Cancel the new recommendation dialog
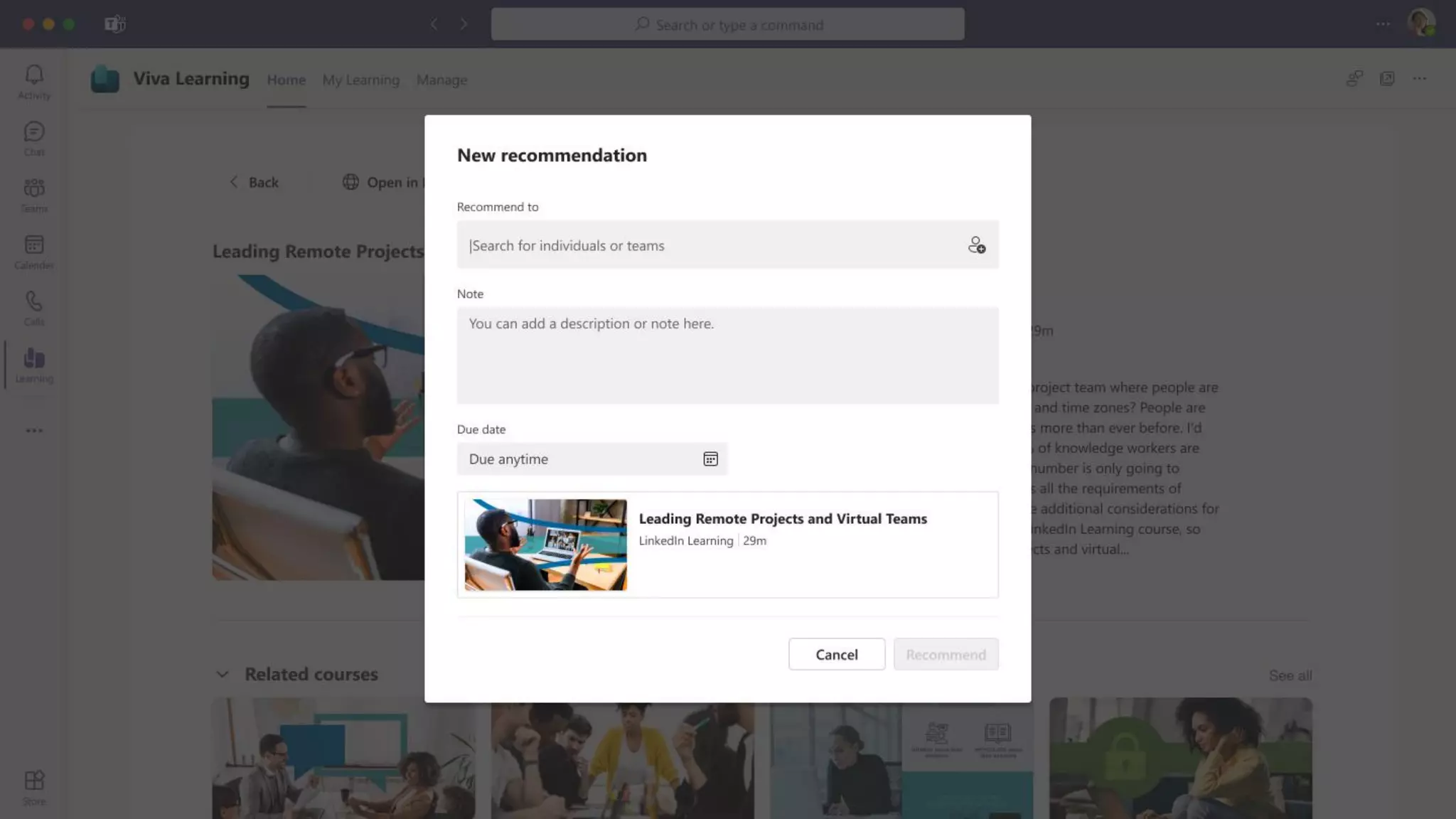The height and width of the screenshot is (819, 1456). pos(836,654)
